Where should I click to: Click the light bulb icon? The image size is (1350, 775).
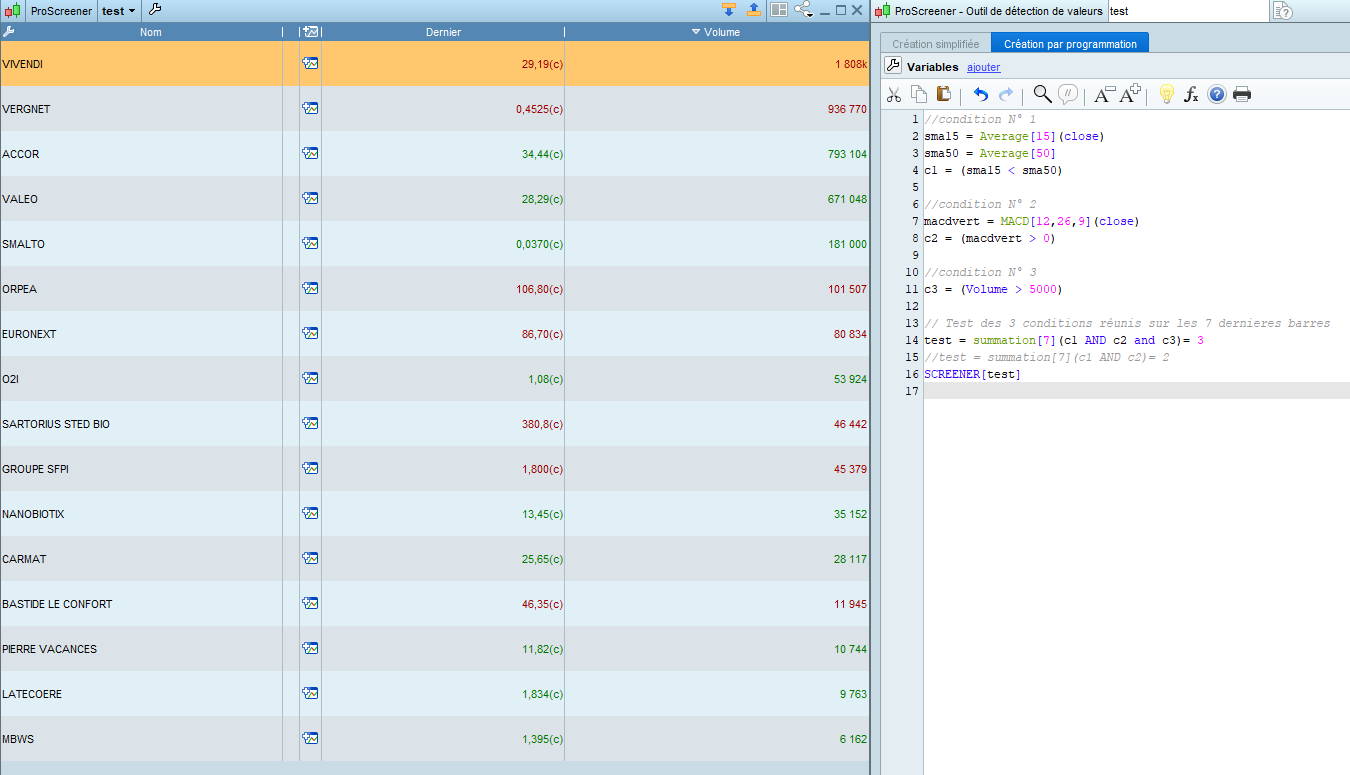[x=1165, y=94]
